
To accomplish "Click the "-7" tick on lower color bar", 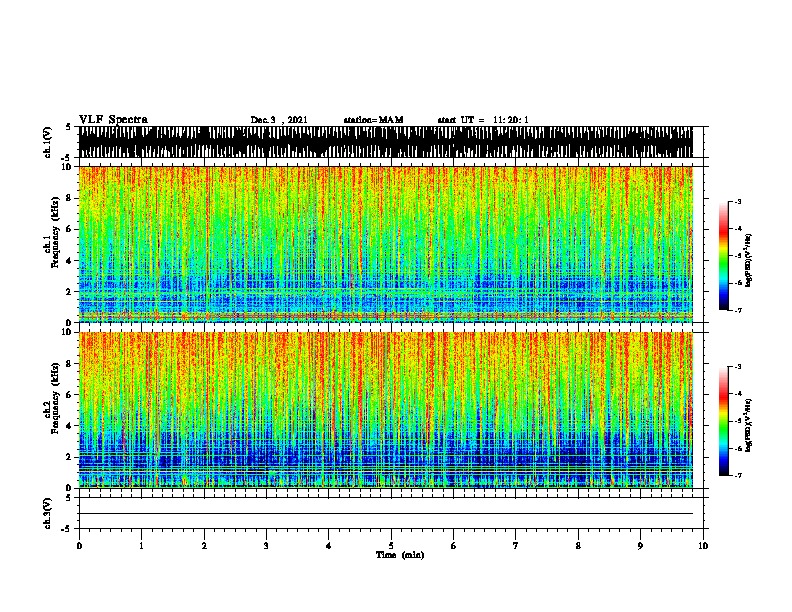I will point(738,475).
